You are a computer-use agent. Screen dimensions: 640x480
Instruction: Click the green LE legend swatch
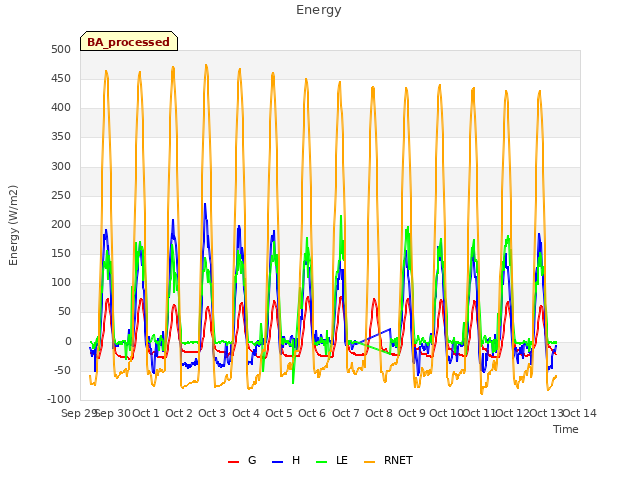pyautogui.click(x=322, y=462)
